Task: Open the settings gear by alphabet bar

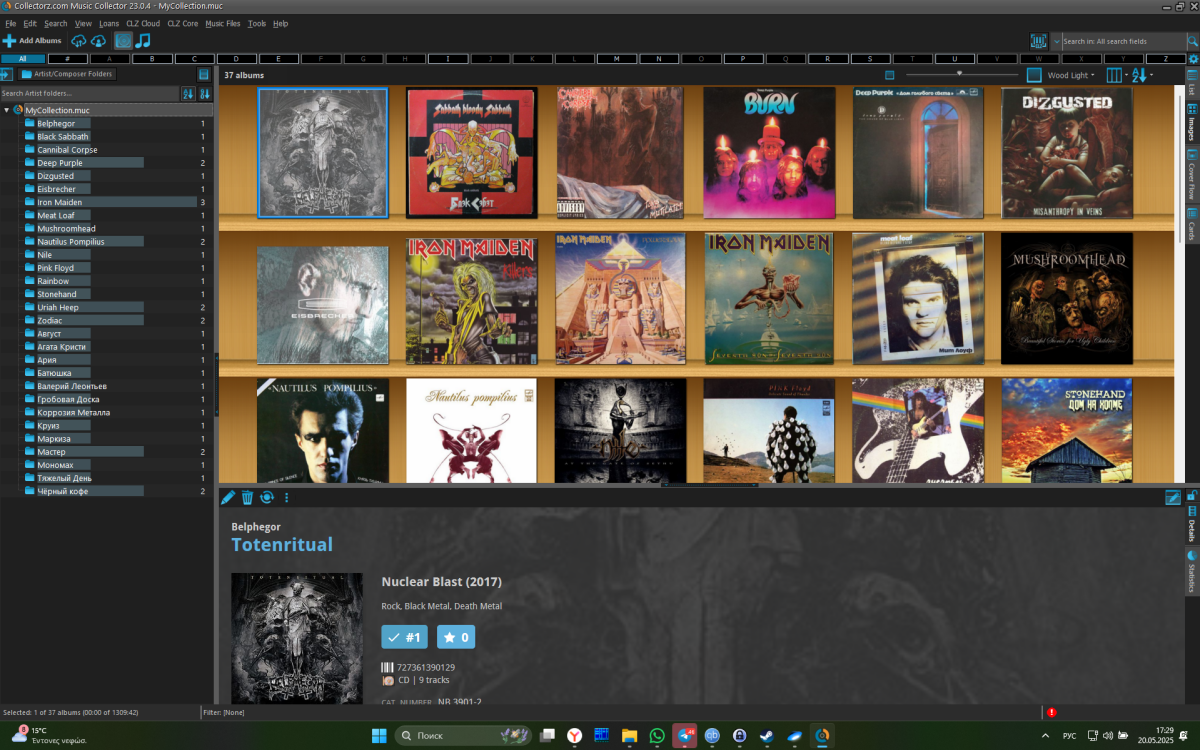Action: [x=1192, y=59]
